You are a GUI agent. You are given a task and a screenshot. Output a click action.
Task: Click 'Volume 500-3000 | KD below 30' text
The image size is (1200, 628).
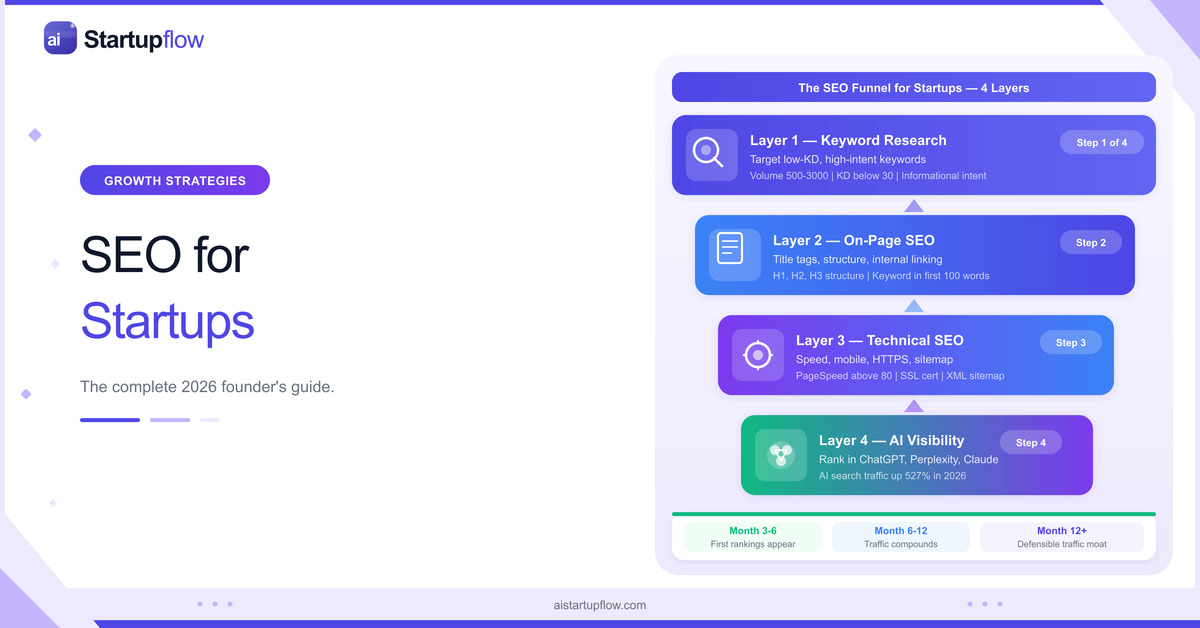[820, 176]
